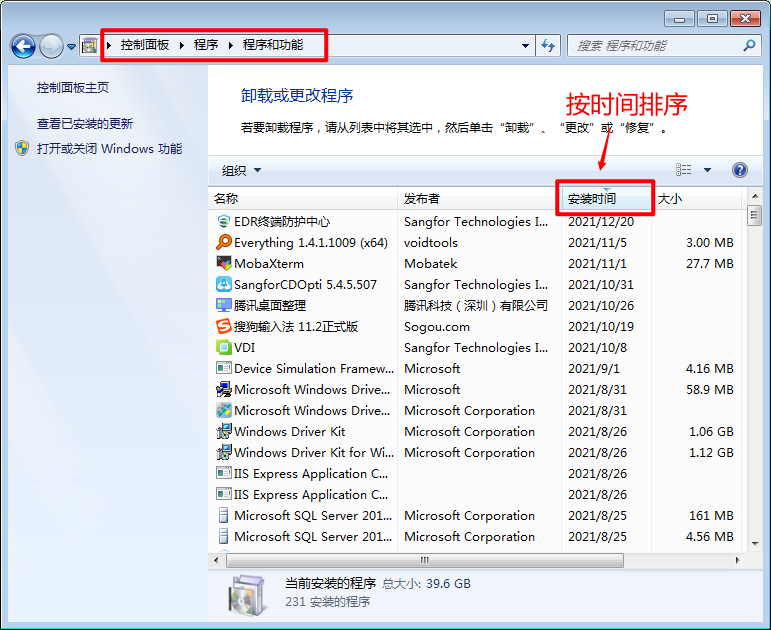771x630 pixels.
Task: Open help via blue question mark icon
Action: 740,170
